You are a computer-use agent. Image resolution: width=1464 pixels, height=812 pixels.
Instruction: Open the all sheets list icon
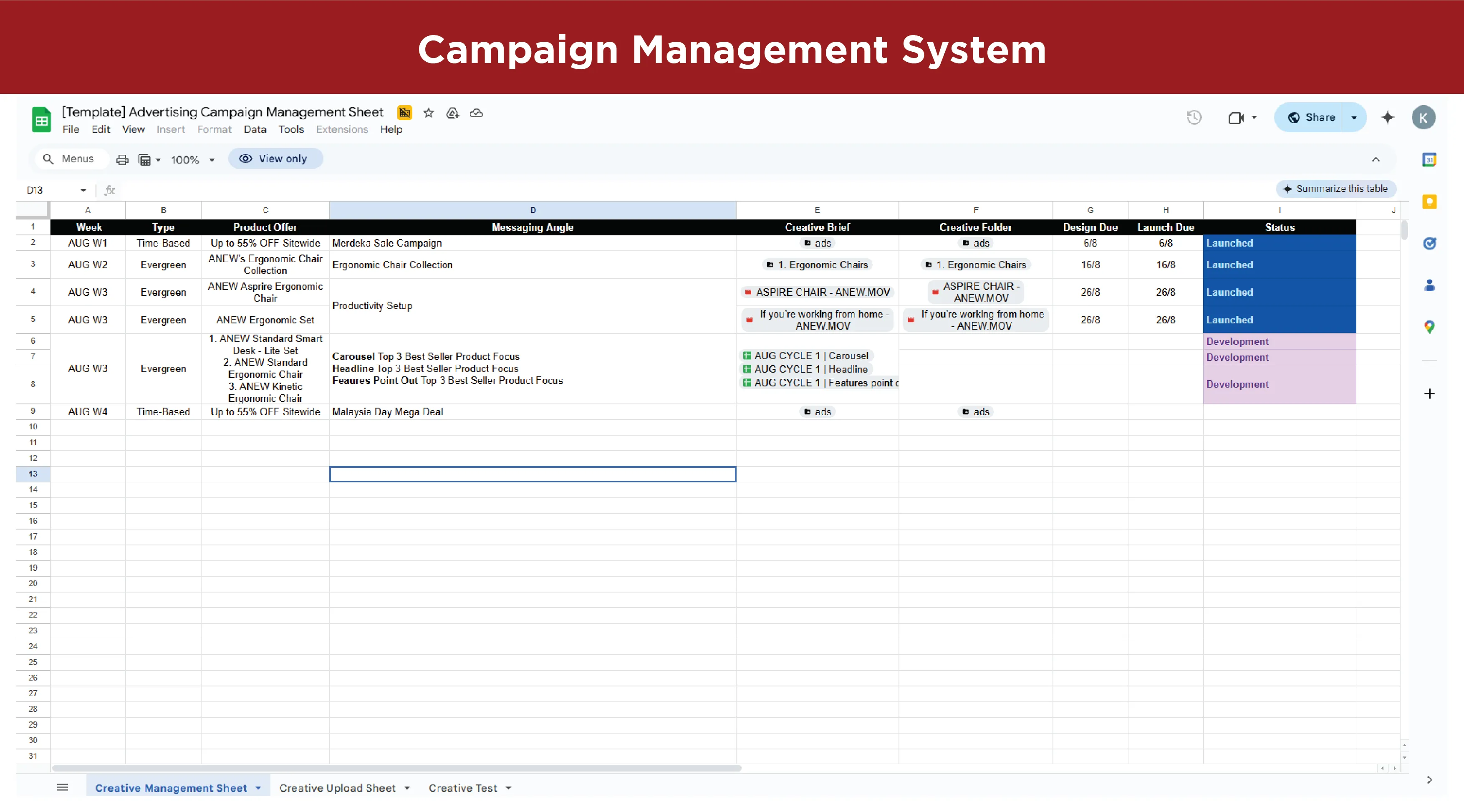[x=63, y=787]
